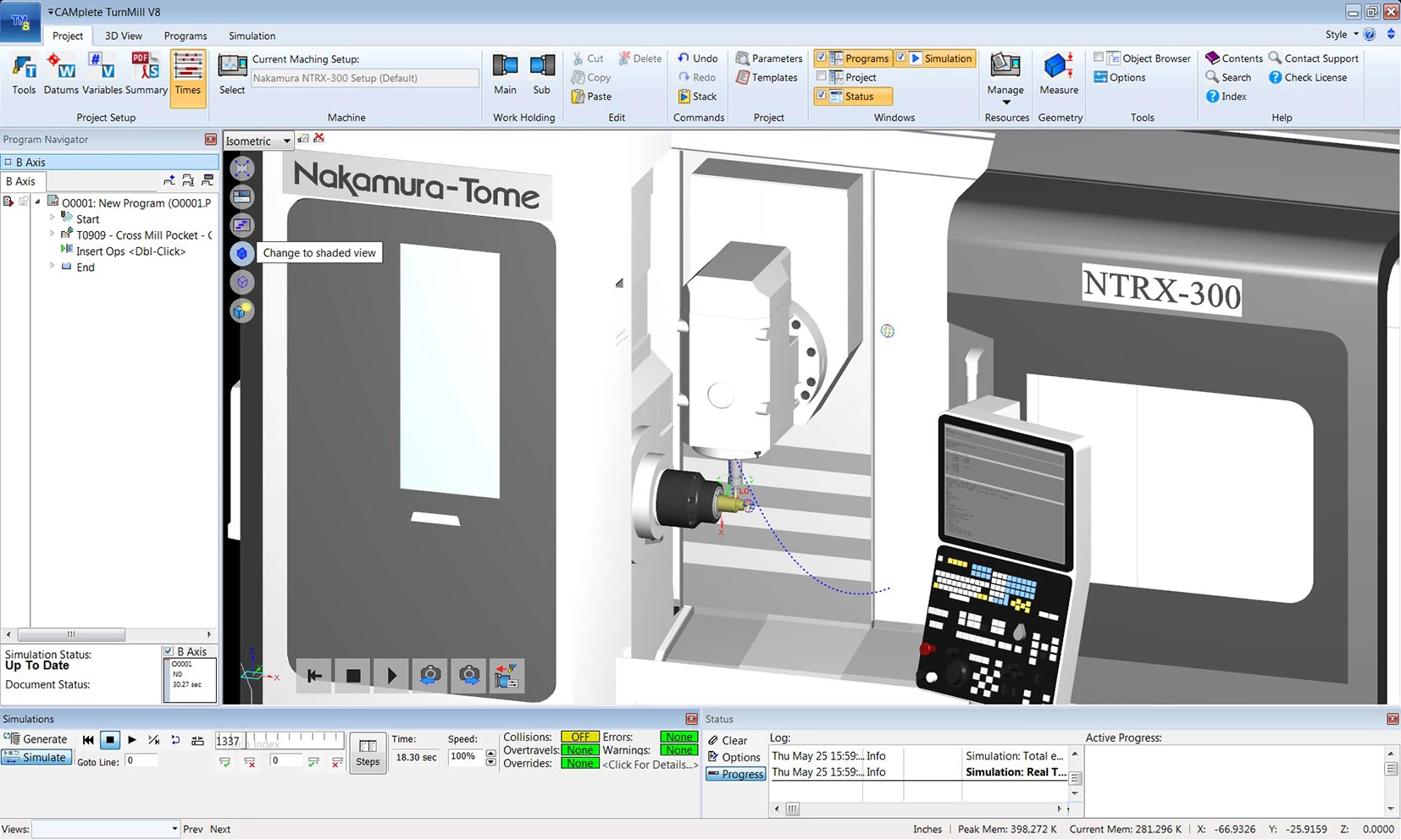Open Parameters in the Project group
This screenshot has width=1401, height=840.
coord(769,58)
